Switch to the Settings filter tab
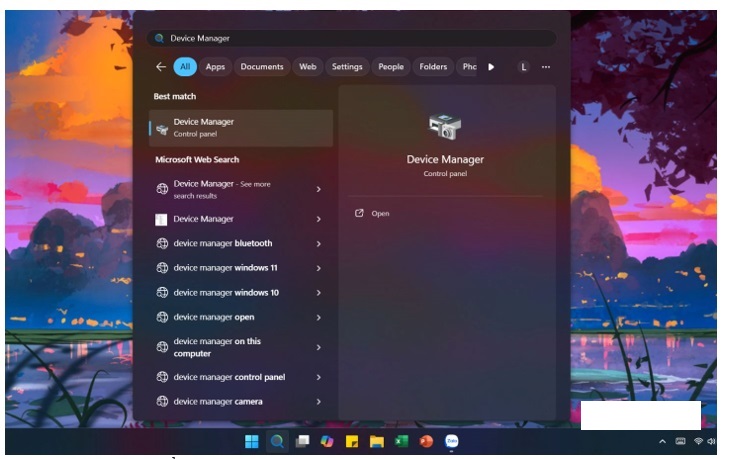 [x=347, y=67]
